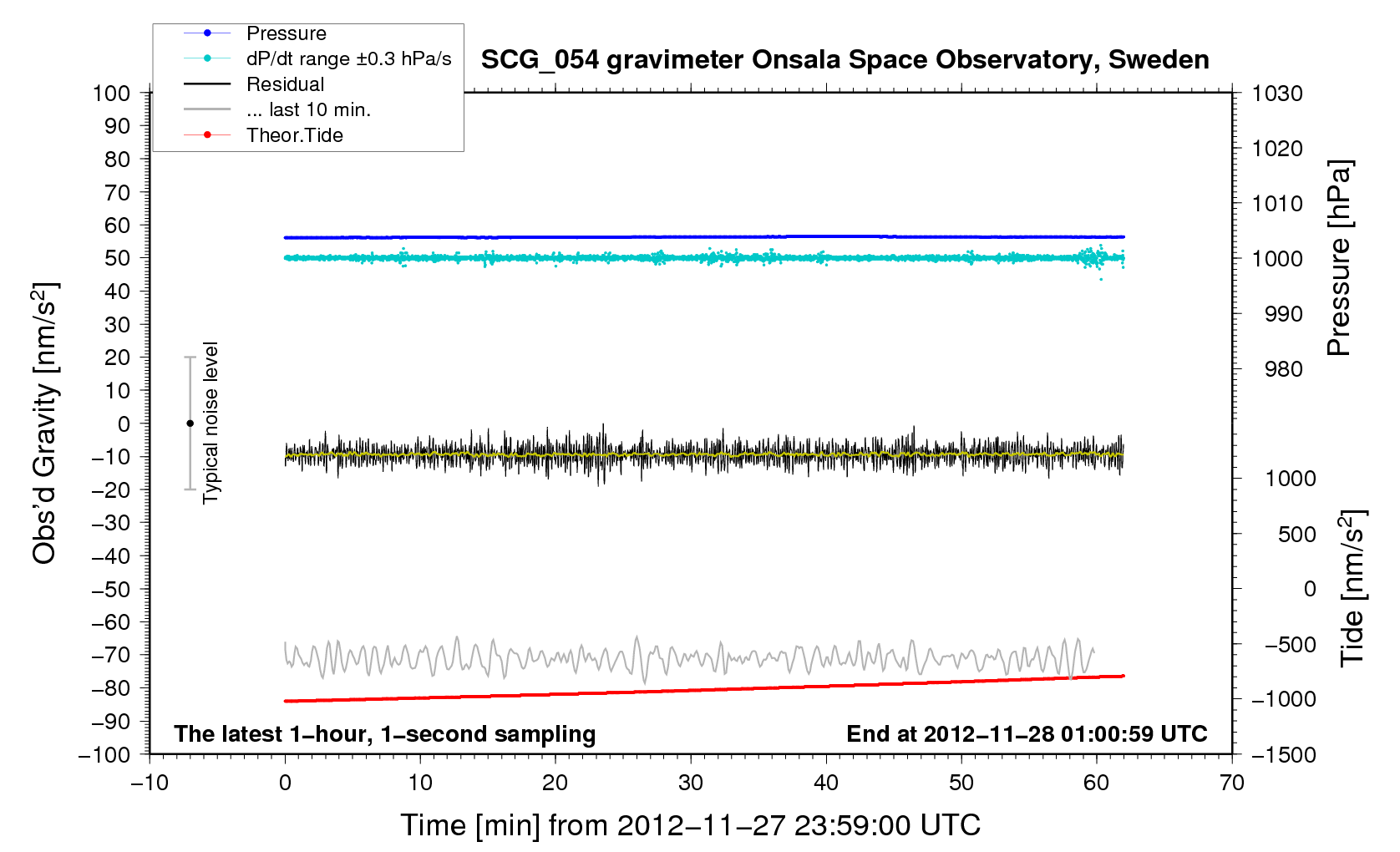Select the 'dP/dt range ±0.3 hPa/s' legend label
Image resolution: width=1400 pixels, height=852 pixels.
(348, 58)
